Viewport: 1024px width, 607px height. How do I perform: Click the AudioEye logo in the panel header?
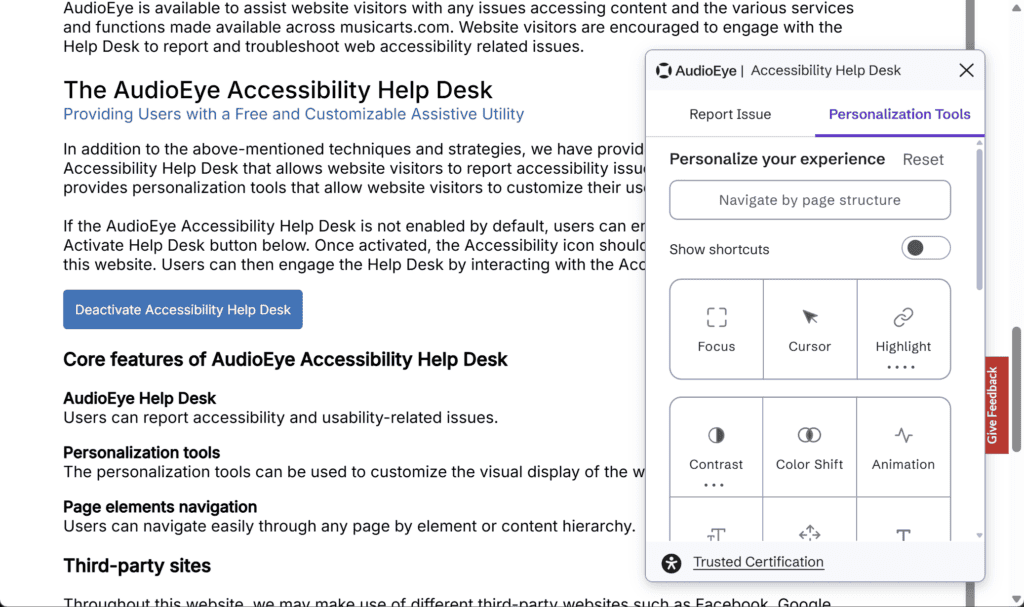662,70
